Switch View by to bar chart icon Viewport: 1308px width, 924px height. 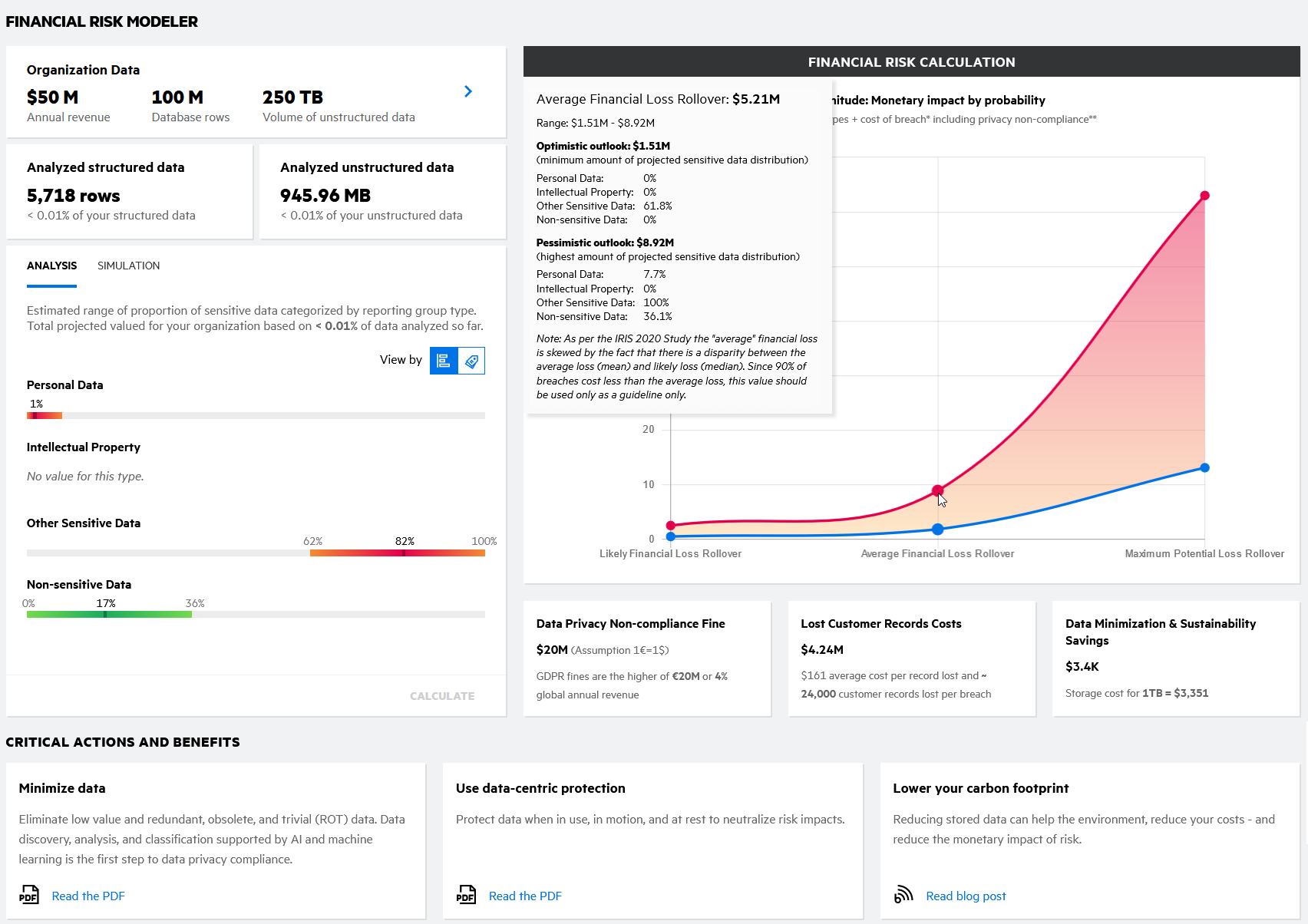click(x=444, y=361)
